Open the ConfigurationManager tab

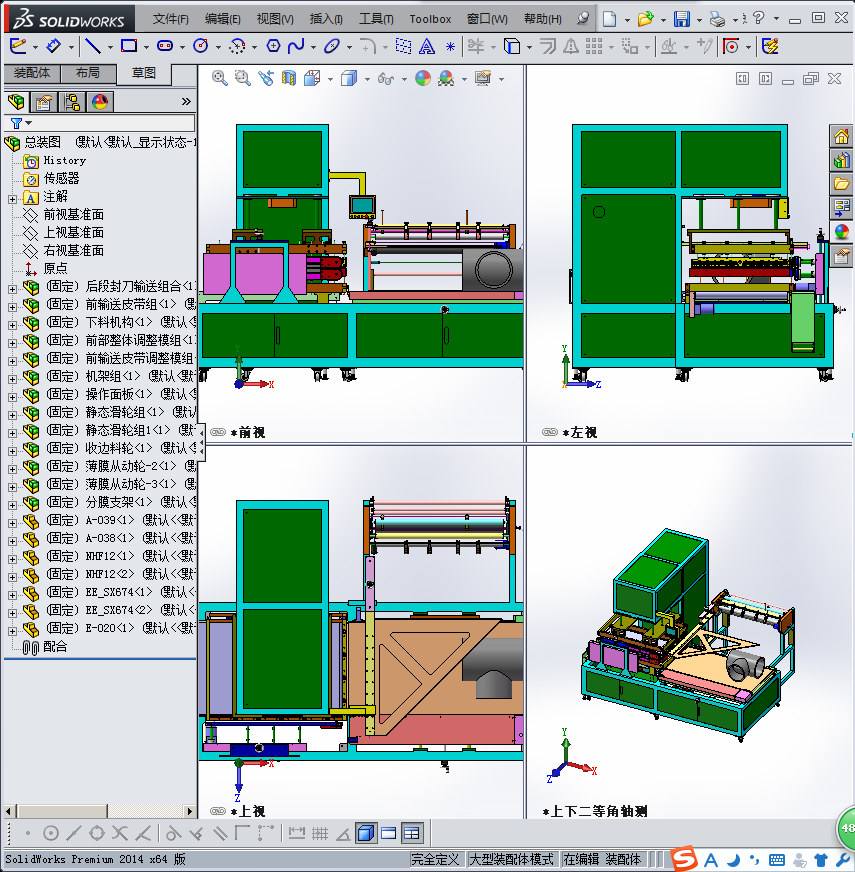(x=72, y=102)
